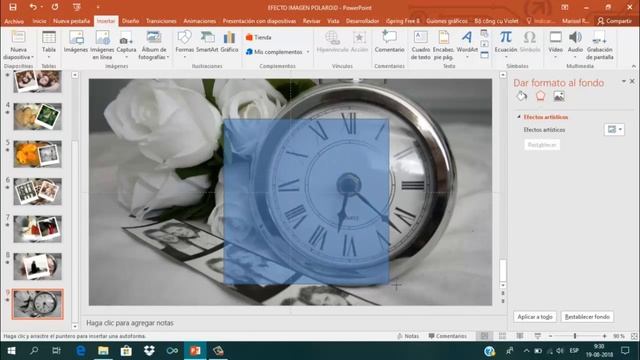The height and width of the screenshot is (360, 640).
Task: Save the presentation with the floppy disk icon
Action: point(13,7)
